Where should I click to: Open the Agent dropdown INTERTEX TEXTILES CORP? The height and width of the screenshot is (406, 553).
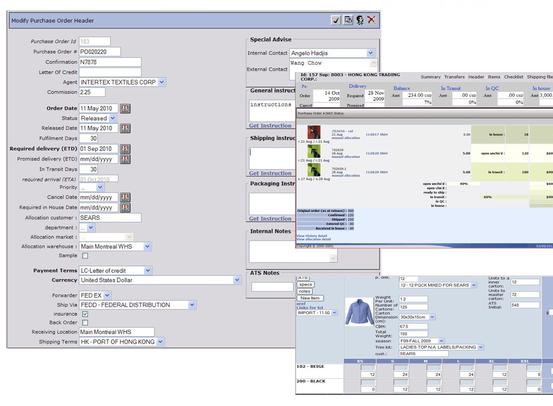[162, 82]
